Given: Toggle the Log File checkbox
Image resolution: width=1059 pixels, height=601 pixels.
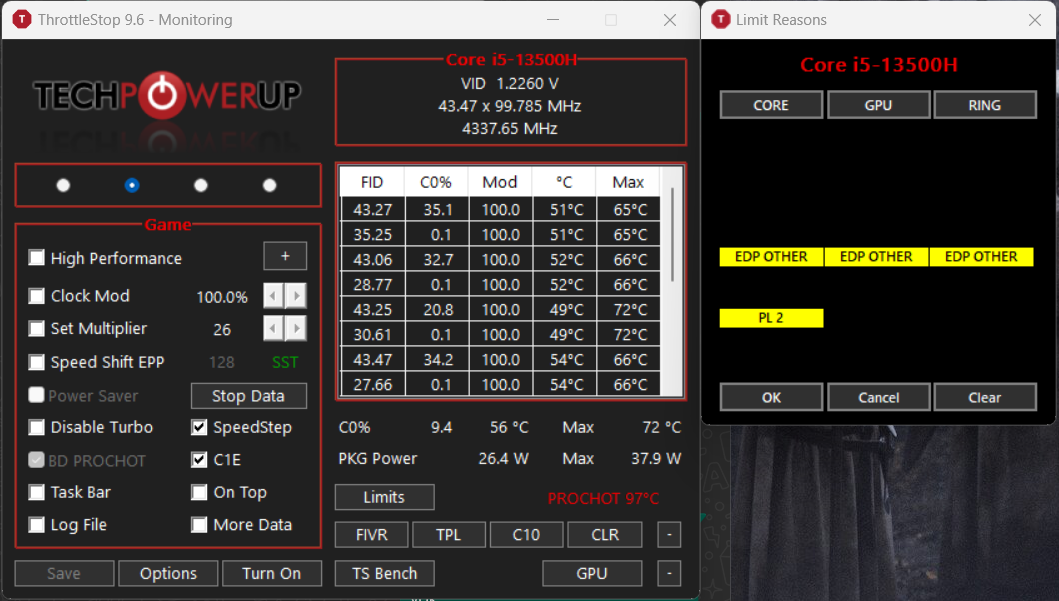Looking at the screenshot, I should coord(36,525).
